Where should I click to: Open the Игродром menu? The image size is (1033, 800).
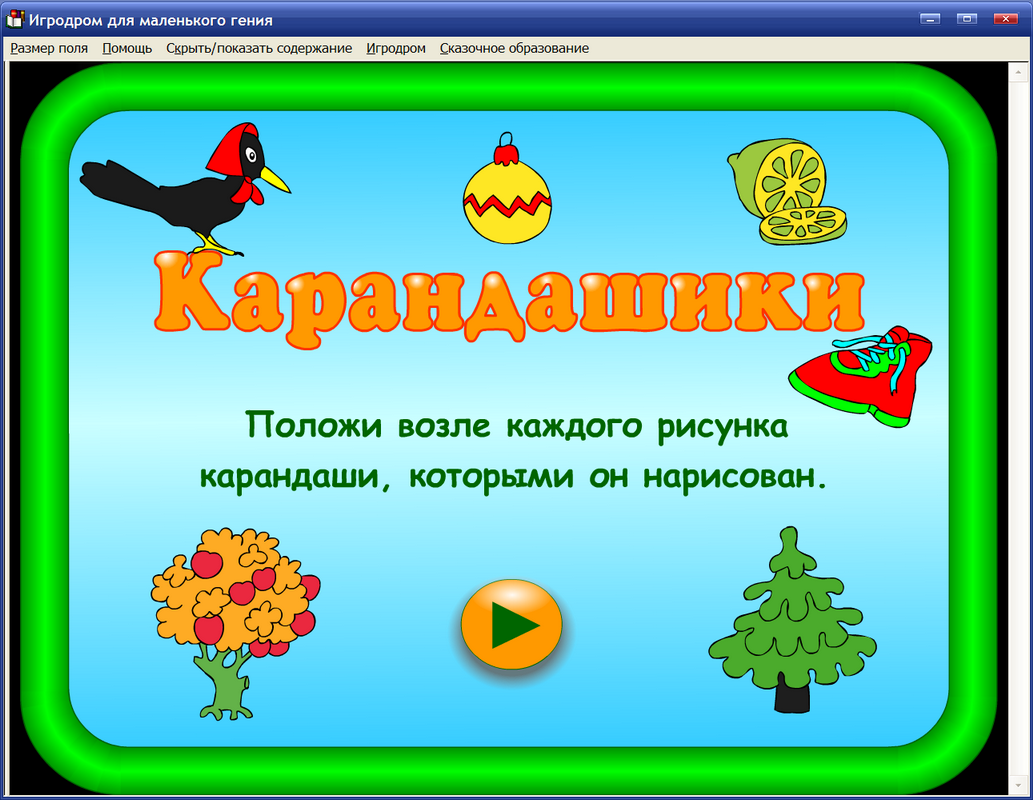tap(396, 48)
